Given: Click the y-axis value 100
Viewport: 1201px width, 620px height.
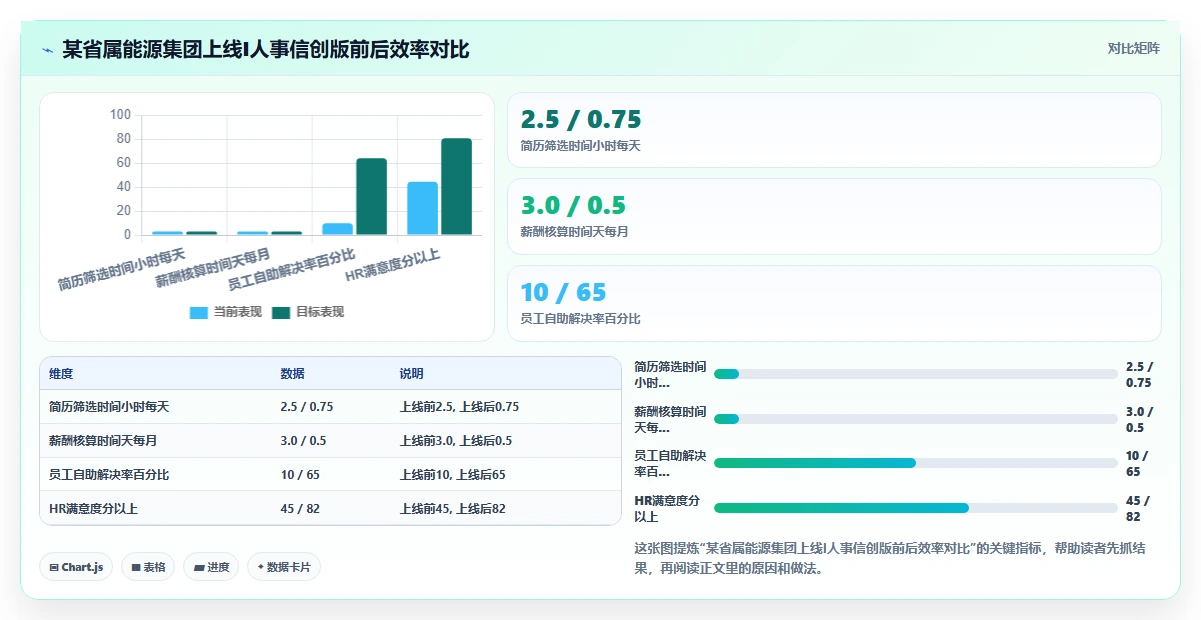Looking at the screenshot, I should tap(120, 115).
